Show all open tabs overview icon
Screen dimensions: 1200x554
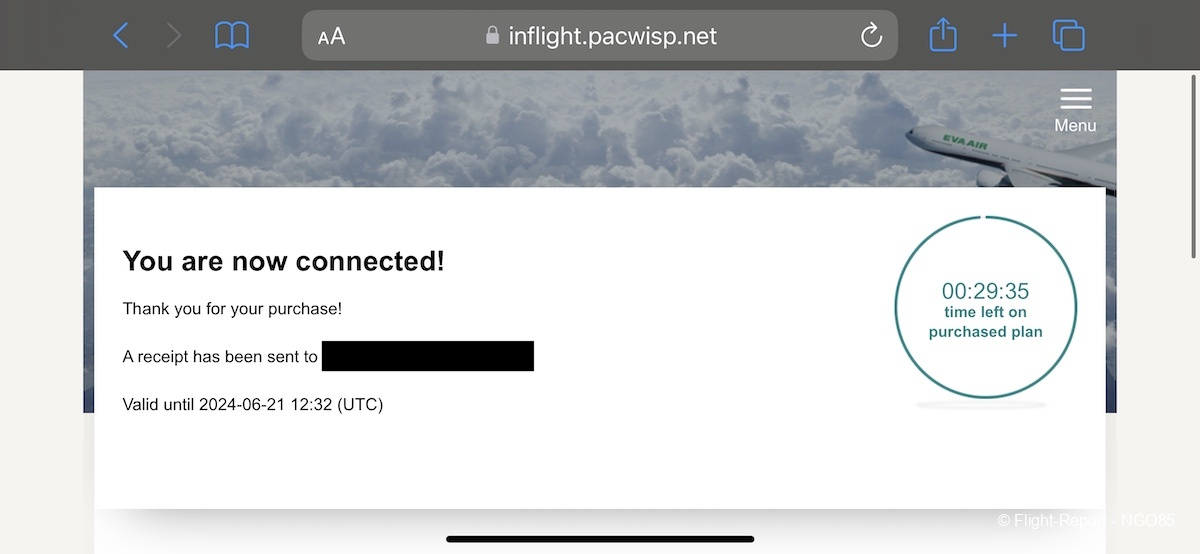click(x=1068, y=36)
